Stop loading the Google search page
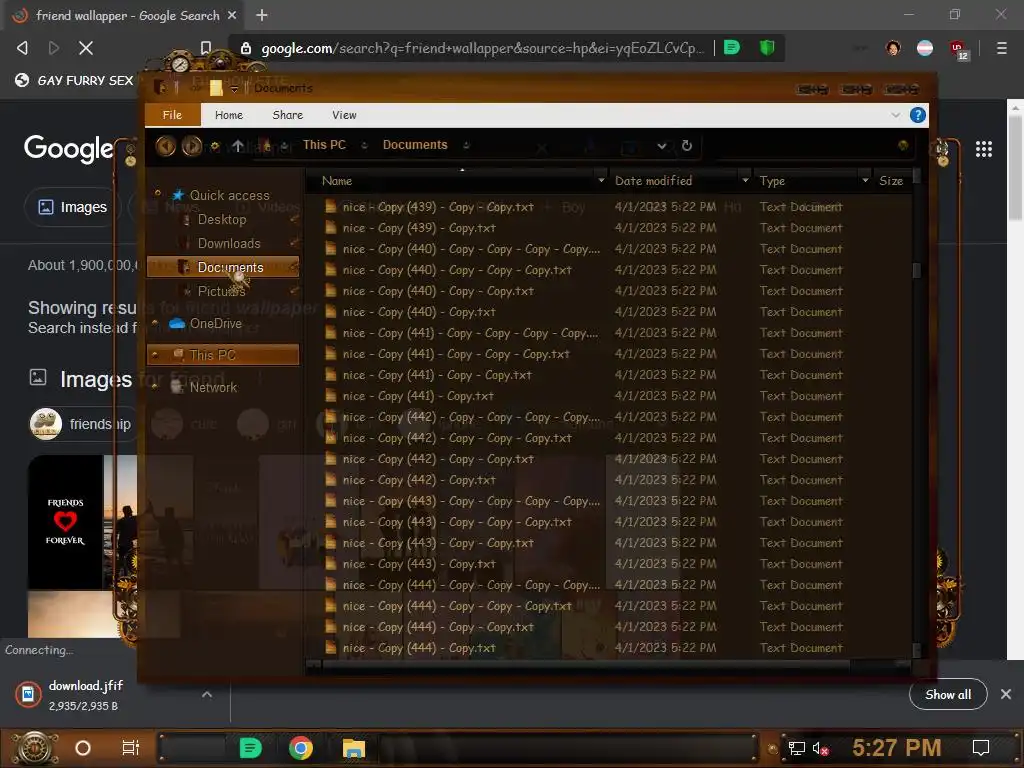Image resolution: width=1024 pixels, height=768 pixels. 86,48
